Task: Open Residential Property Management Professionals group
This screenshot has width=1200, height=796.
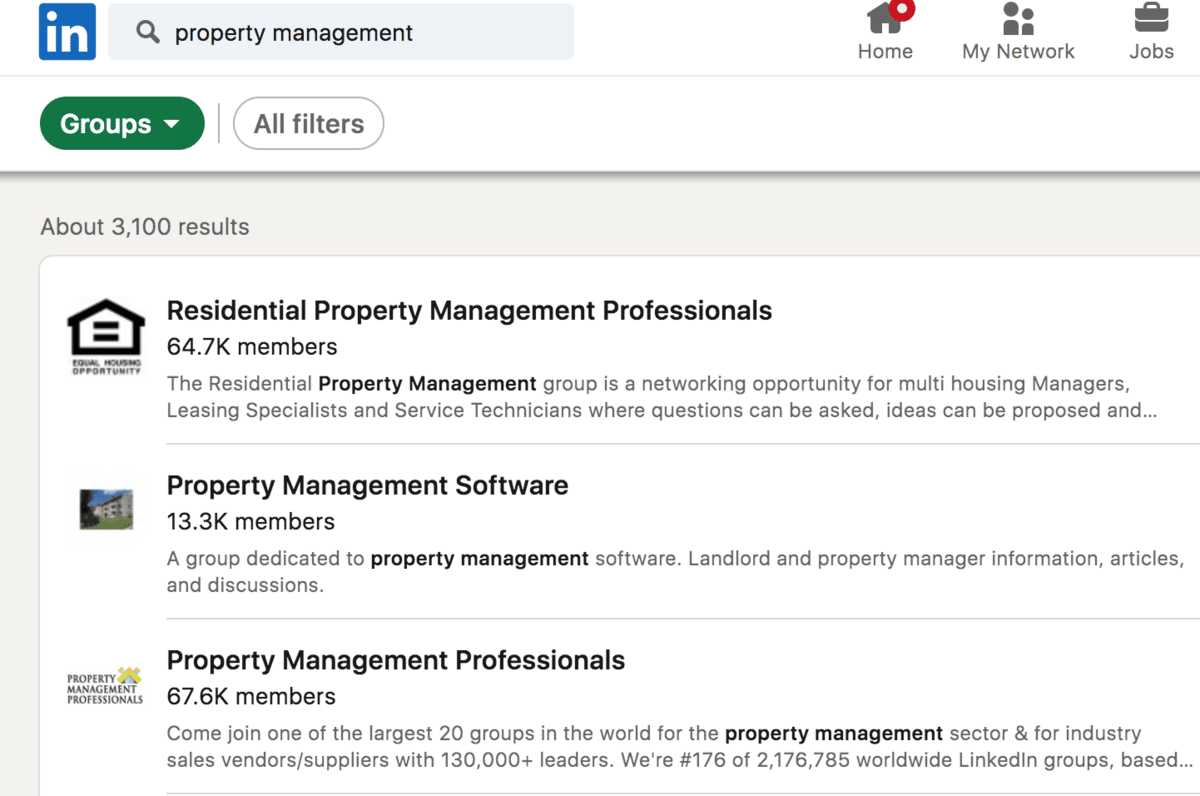Action: click(469, 311)
